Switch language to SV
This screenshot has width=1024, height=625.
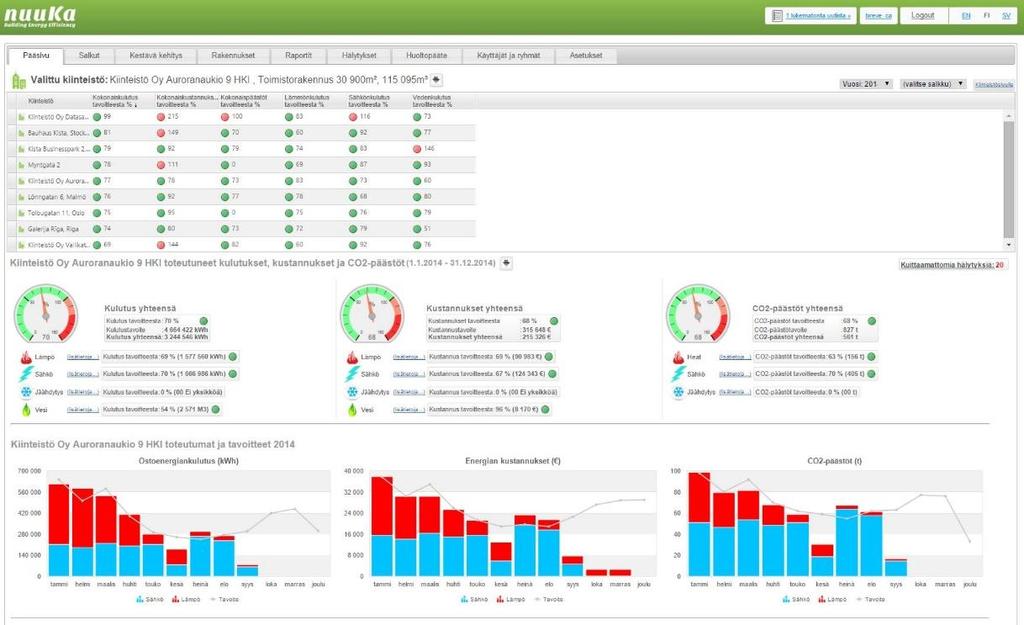coord(1006,16)
